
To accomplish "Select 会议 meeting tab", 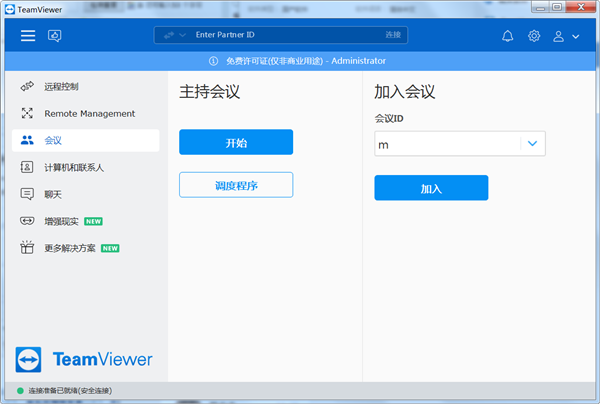I will [86, 140].
